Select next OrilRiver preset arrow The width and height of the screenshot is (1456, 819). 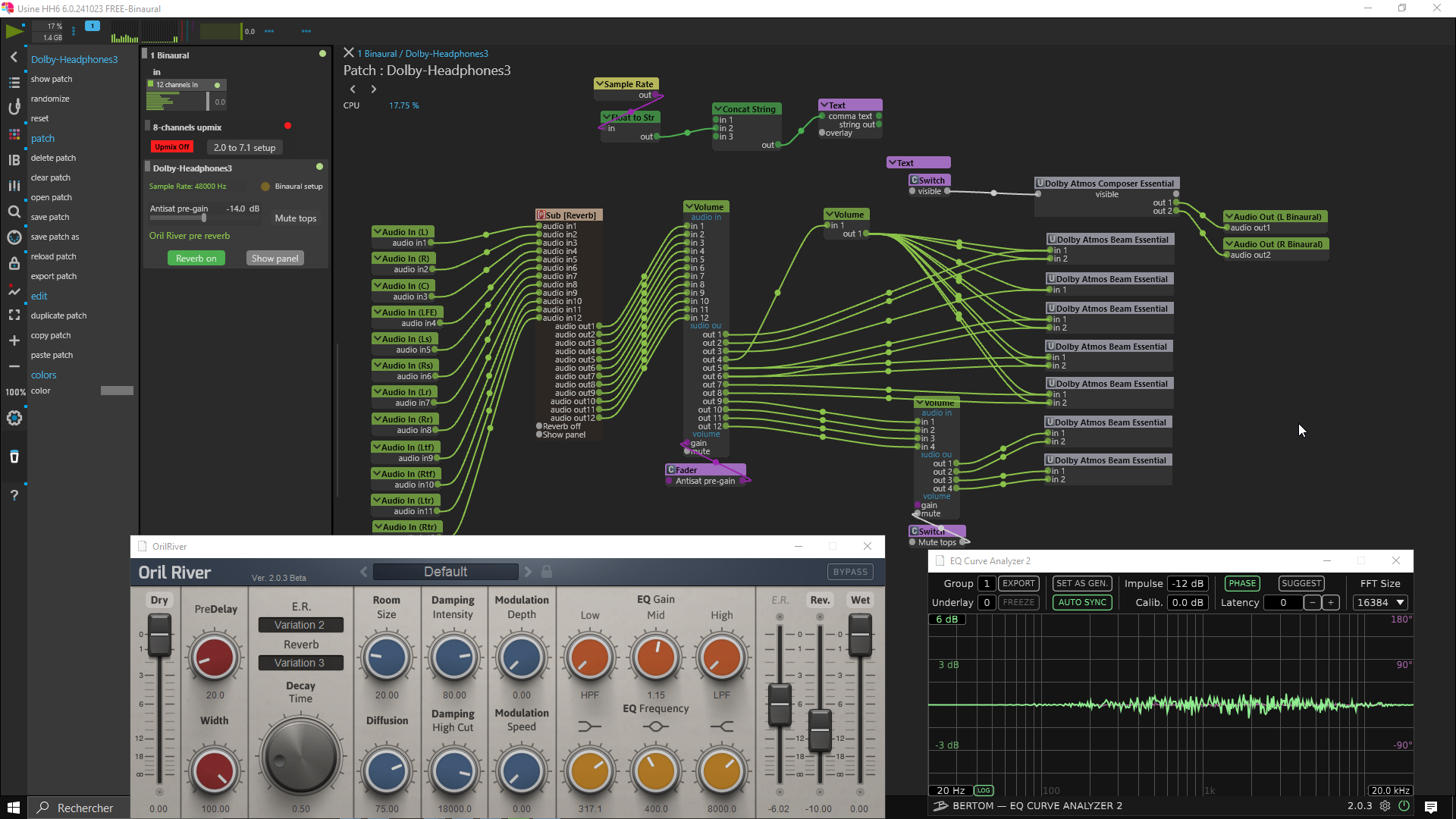point(529,572)
